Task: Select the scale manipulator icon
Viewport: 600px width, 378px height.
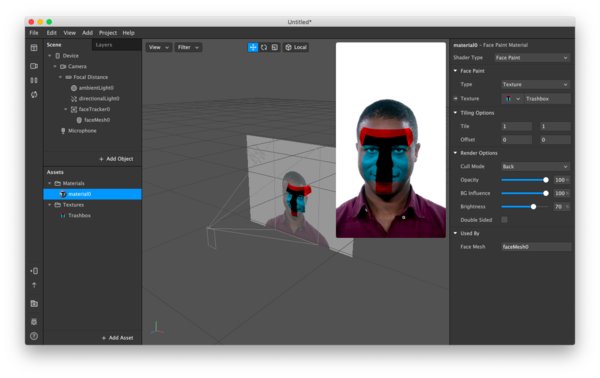Action: click(x=275, y=47)
